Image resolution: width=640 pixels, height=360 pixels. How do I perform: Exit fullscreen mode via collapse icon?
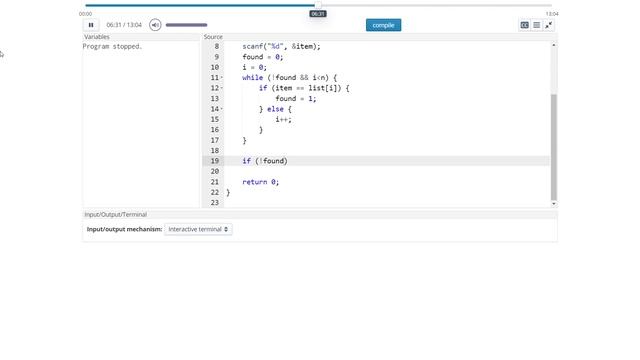click(549, 25)
